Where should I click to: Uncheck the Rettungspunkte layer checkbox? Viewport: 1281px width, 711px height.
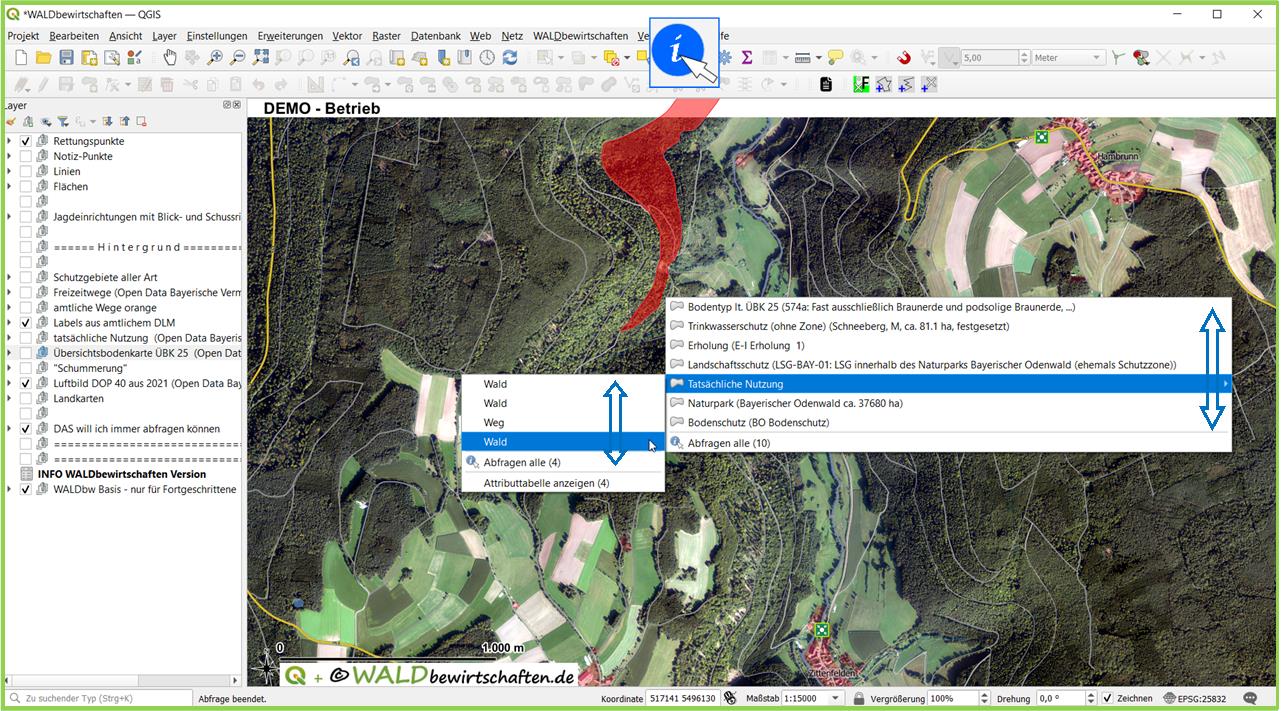point(26,141)
